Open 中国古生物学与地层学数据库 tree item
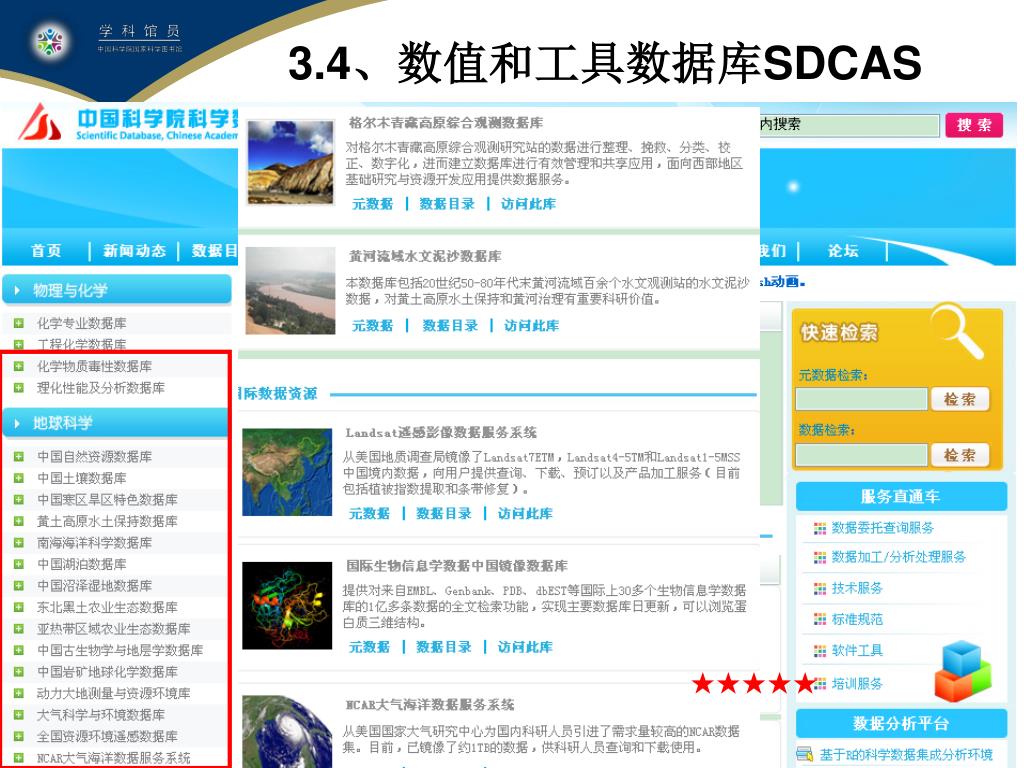The image size is (1024, 768). 120,650
